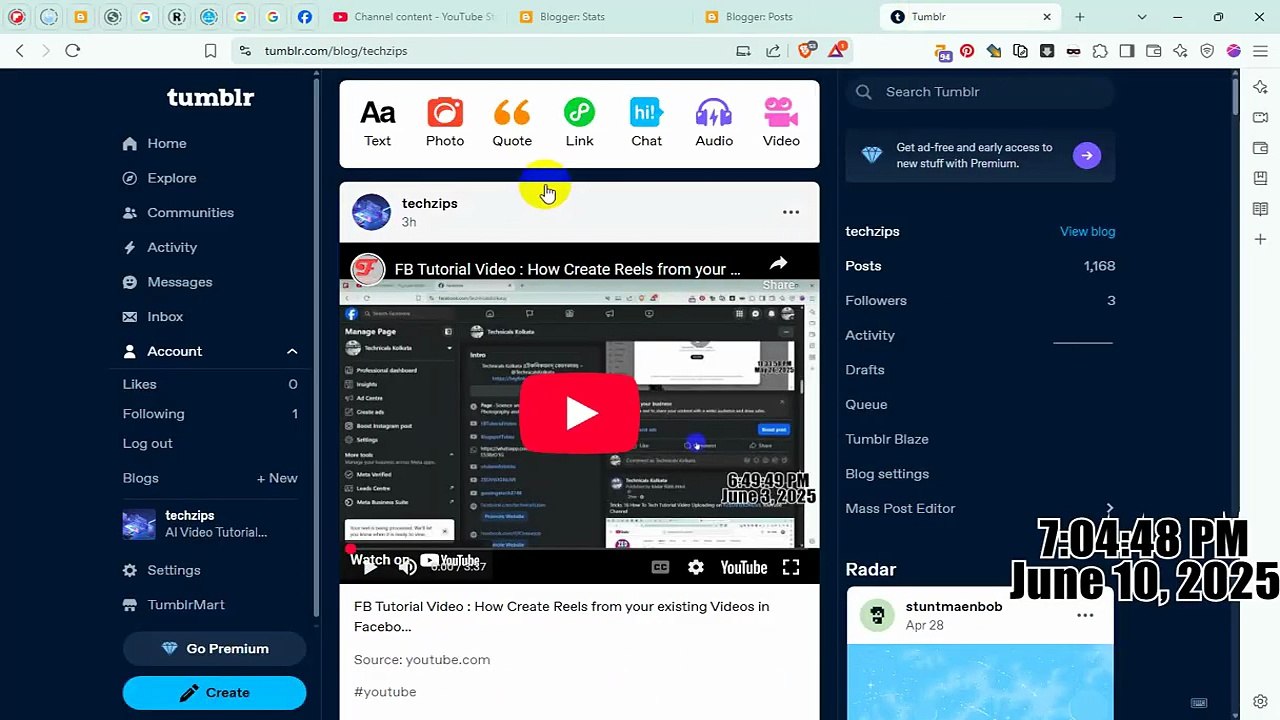The height and width of the screenshot is (720, 1280).
Task: Click Go Premium button
Action: coord(214,649)
